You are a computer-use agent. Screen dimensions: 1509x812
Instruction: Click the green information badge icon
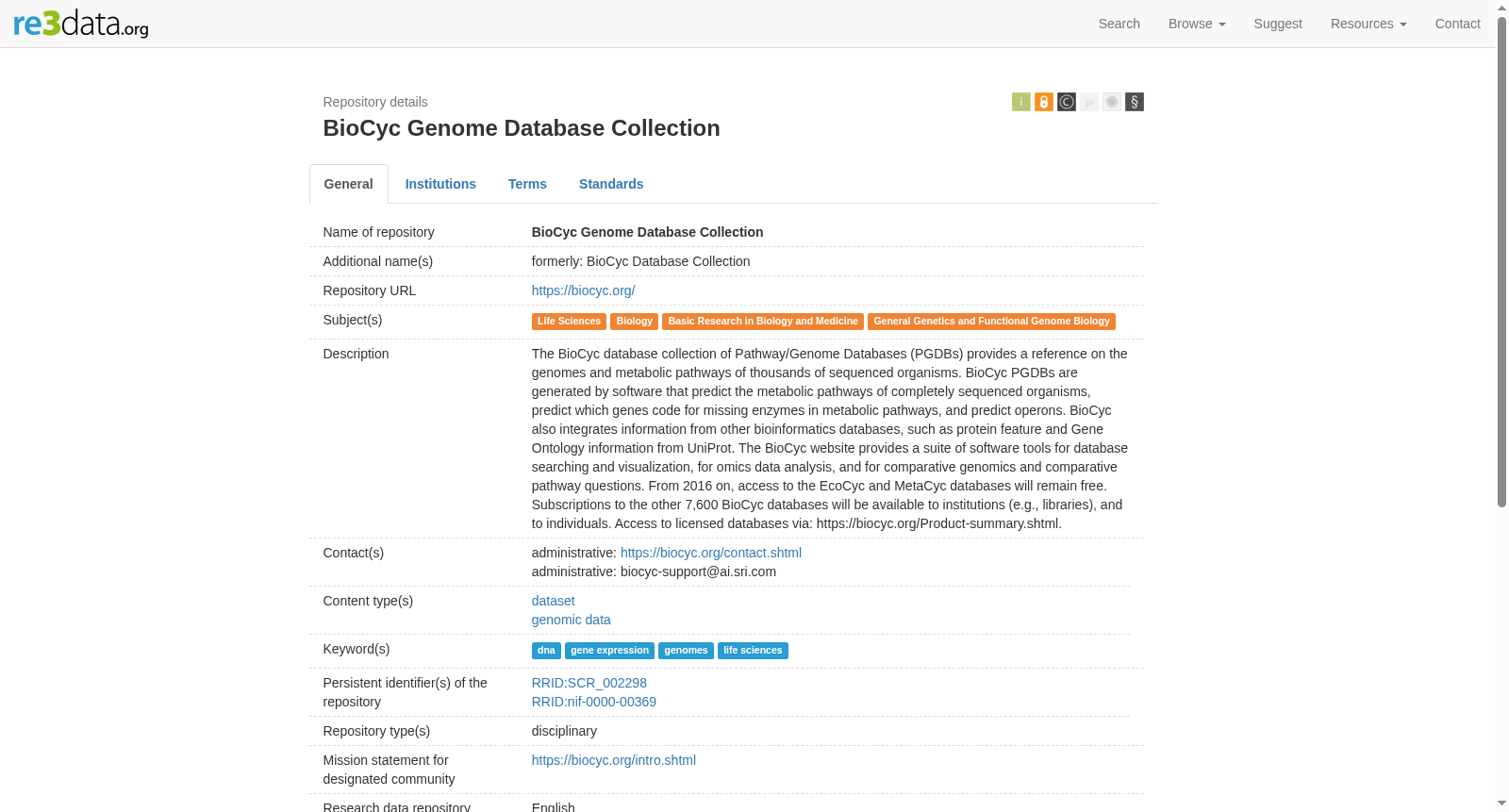1020,102
